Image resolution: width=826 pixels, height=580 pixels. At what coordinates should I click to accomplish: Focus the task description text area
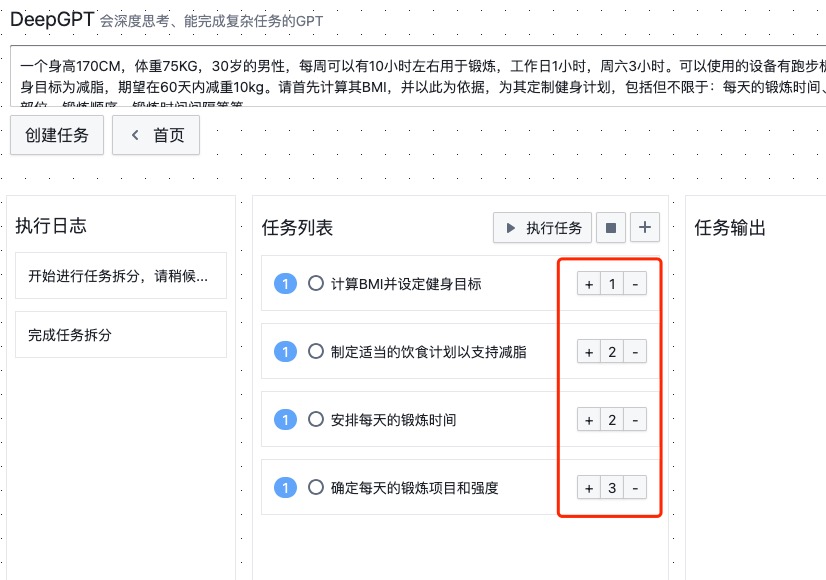point(418,76)
